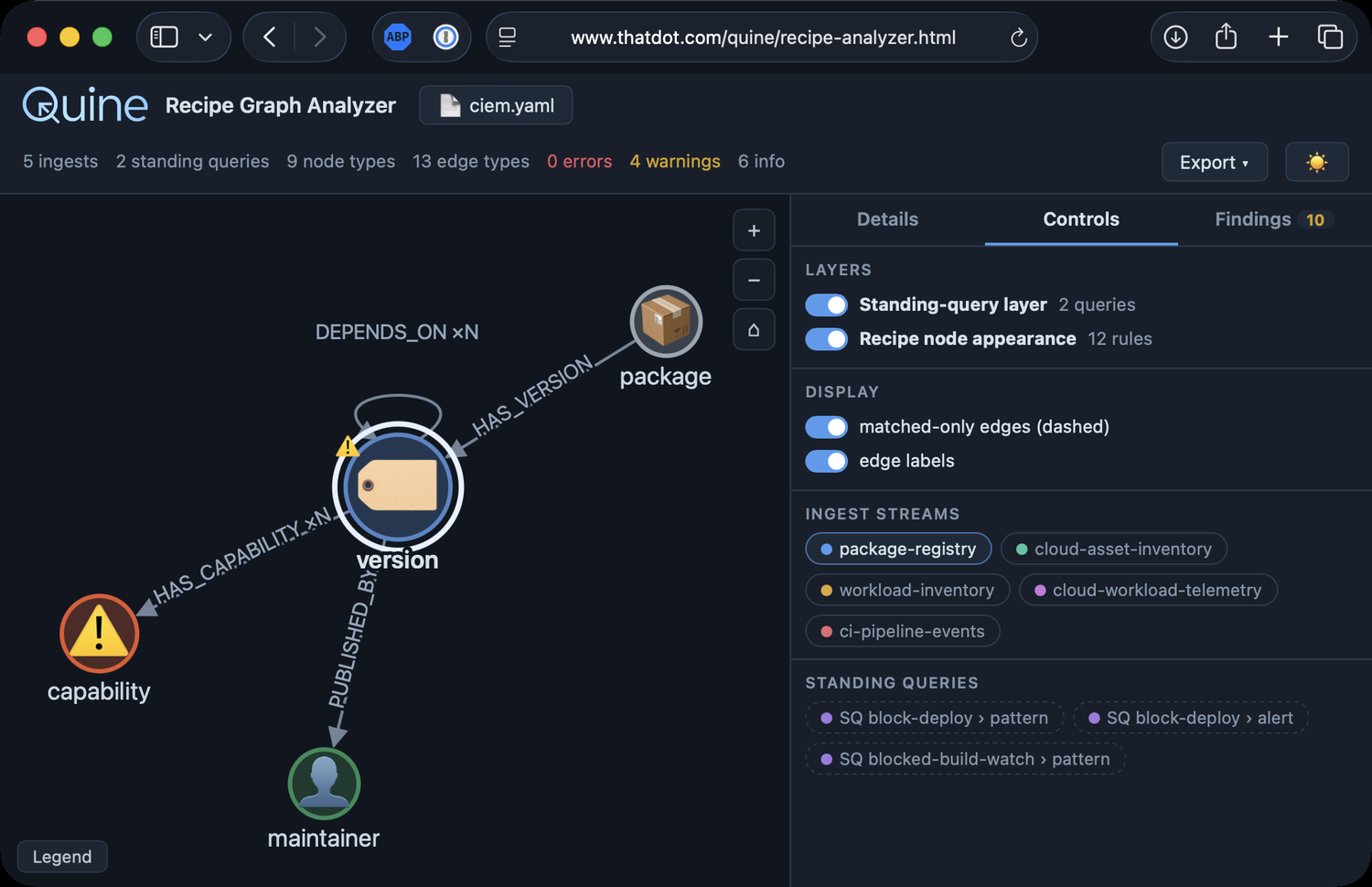
Task: Toggle matched-only edges (dashed) switch
Action: 827,427
